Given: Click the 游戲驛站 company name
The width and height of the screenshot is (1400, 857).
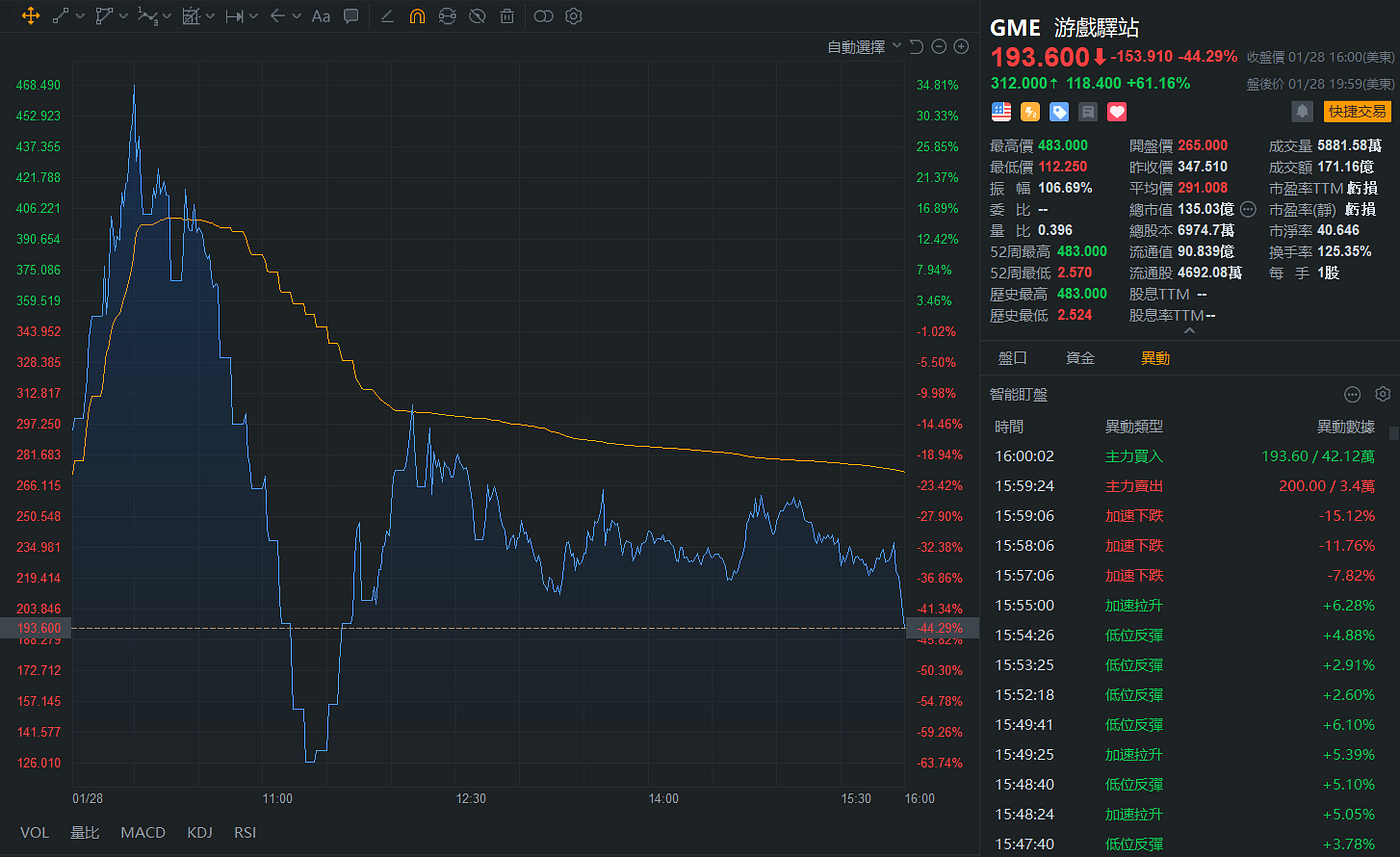Looking at the screenshot, I should click(1097, 27).
